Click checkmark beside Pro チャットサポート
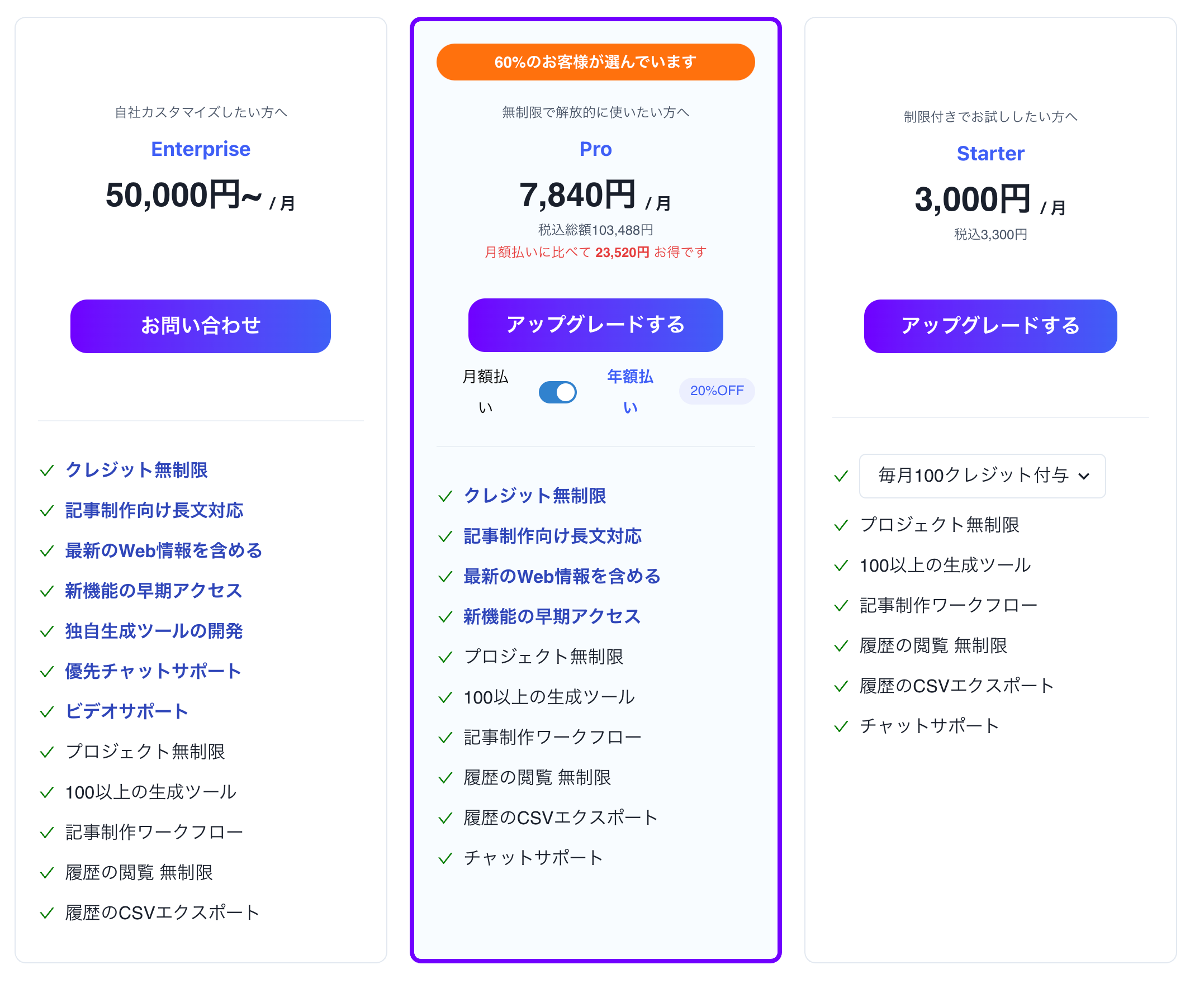The image size is (1204, 998). pos(445,859)
